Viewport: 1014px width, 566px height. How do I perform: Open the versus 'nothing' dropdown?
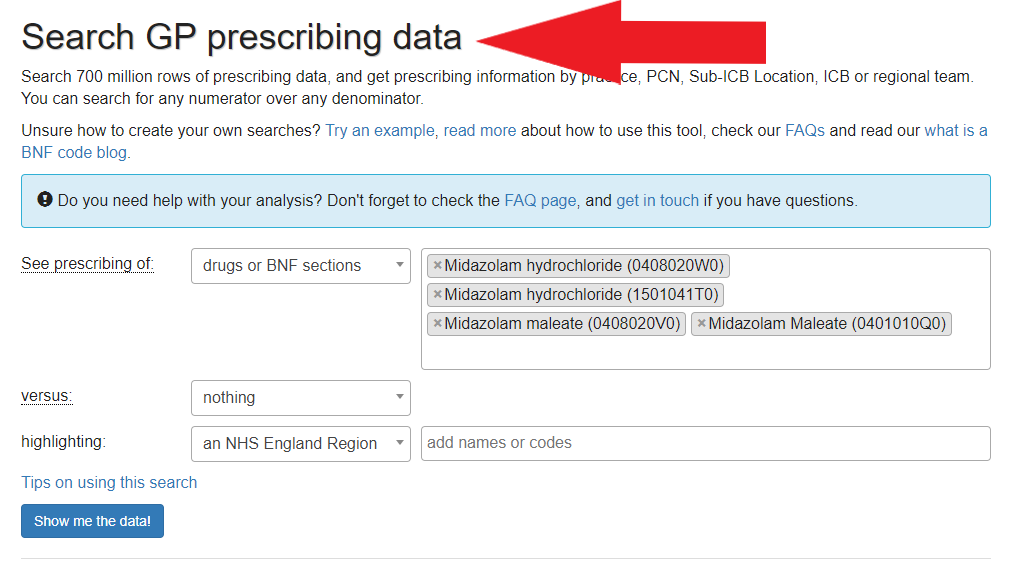coord(300,398)
